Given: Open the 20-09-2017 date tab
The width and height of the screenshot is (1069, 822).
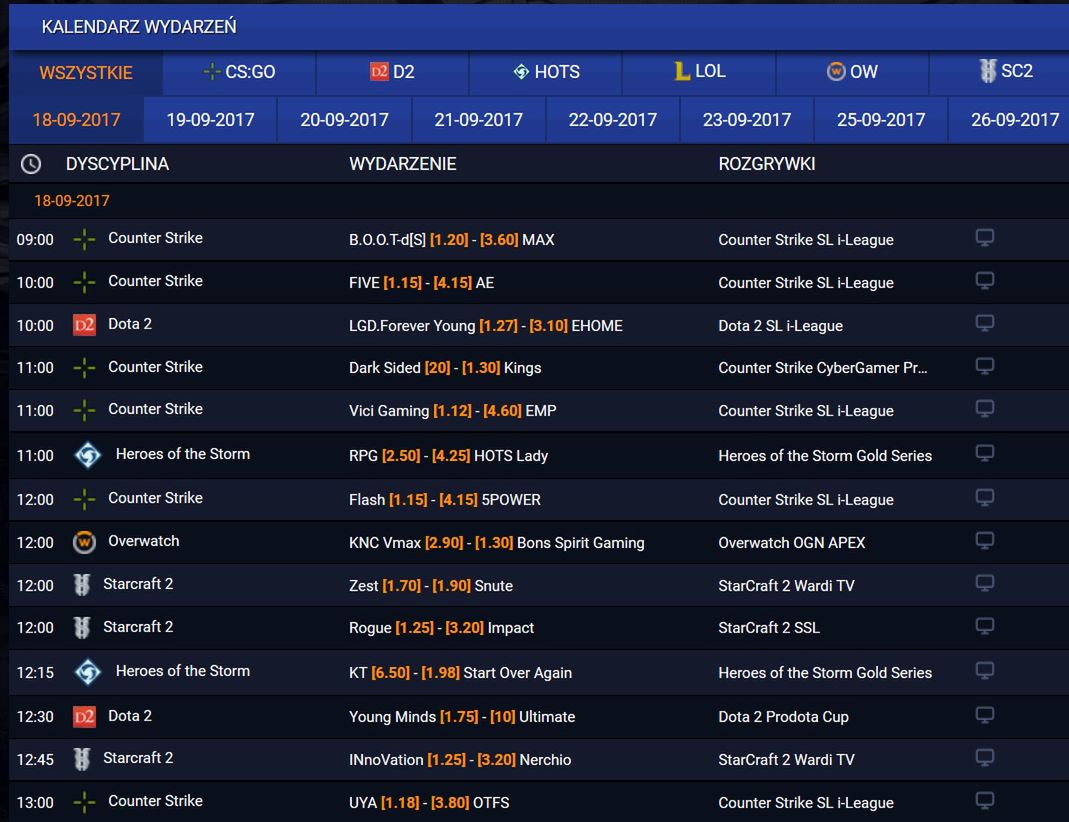Looking at the screenshot, I should coord(344,120).
